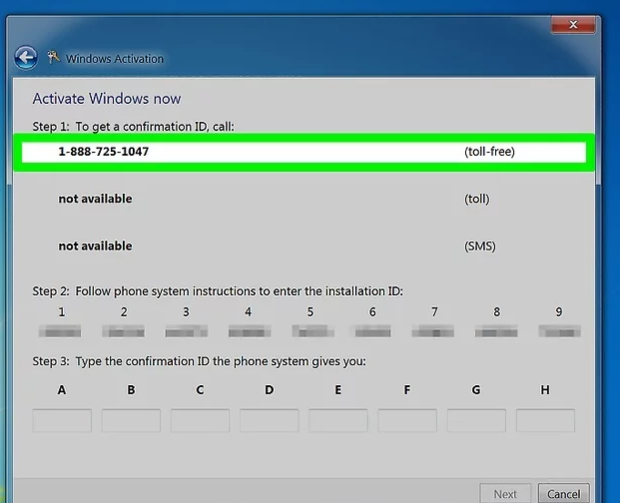Focus confirmation ID field E
This screenshot has height=503, width=620.
(x=338, y=420)
